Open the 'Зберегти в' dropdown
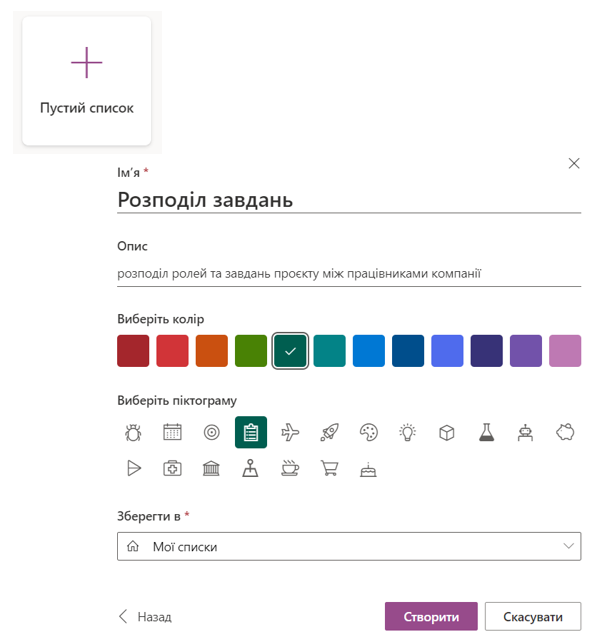 [x=349, y=546]
